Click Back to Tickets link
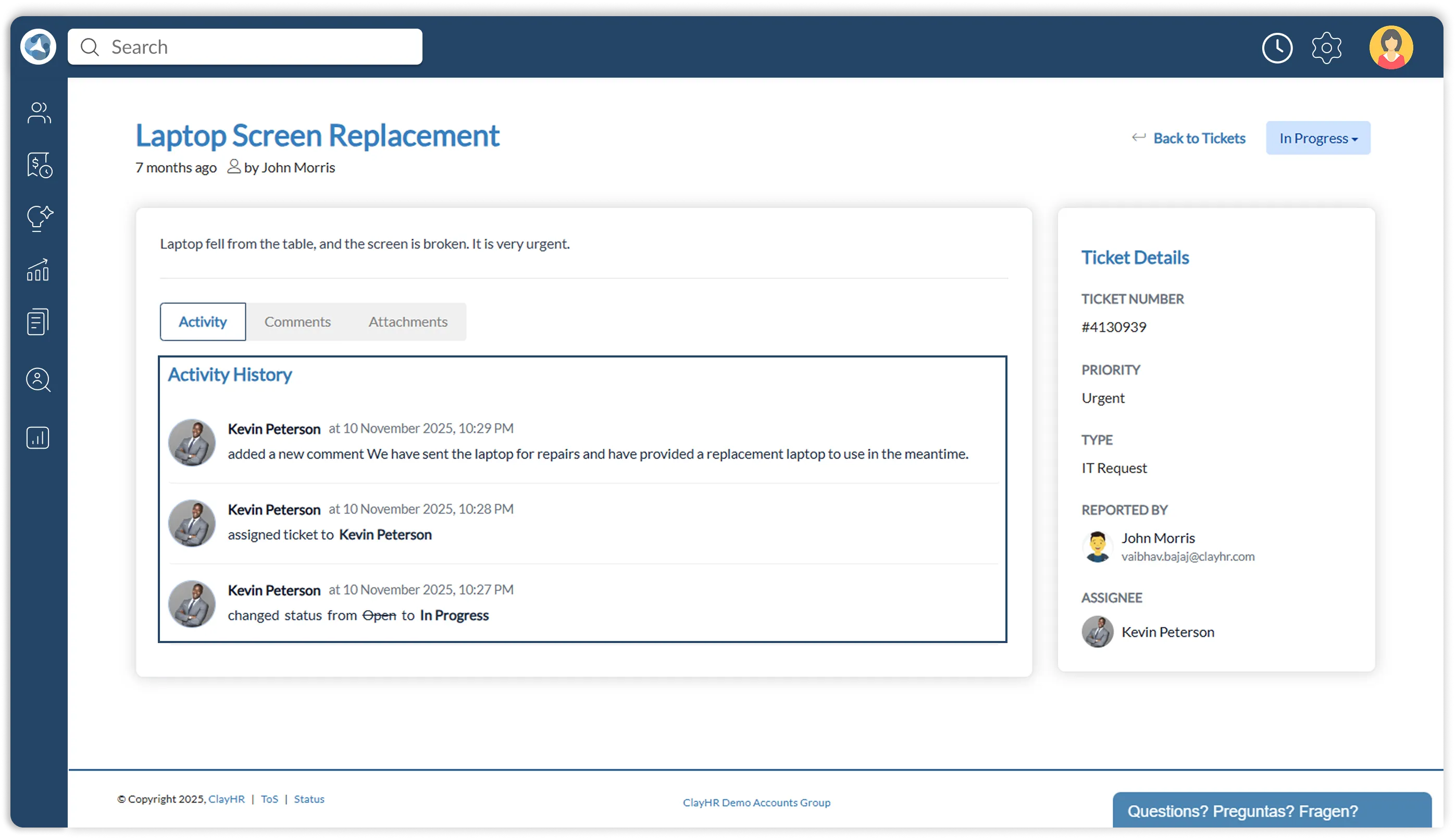 tap(1199, 138)
